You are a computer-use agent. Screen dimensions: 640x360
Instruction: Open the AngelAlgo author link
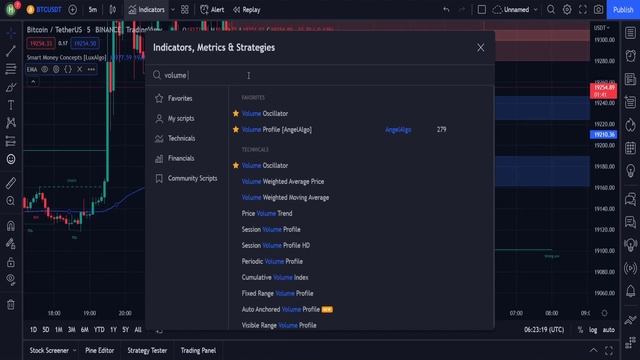point(398,130)
